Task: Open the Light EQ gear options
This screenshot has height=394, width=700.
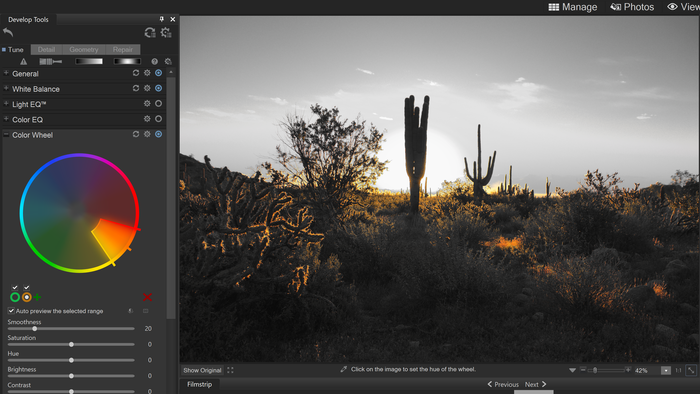Action: (147, 104)
